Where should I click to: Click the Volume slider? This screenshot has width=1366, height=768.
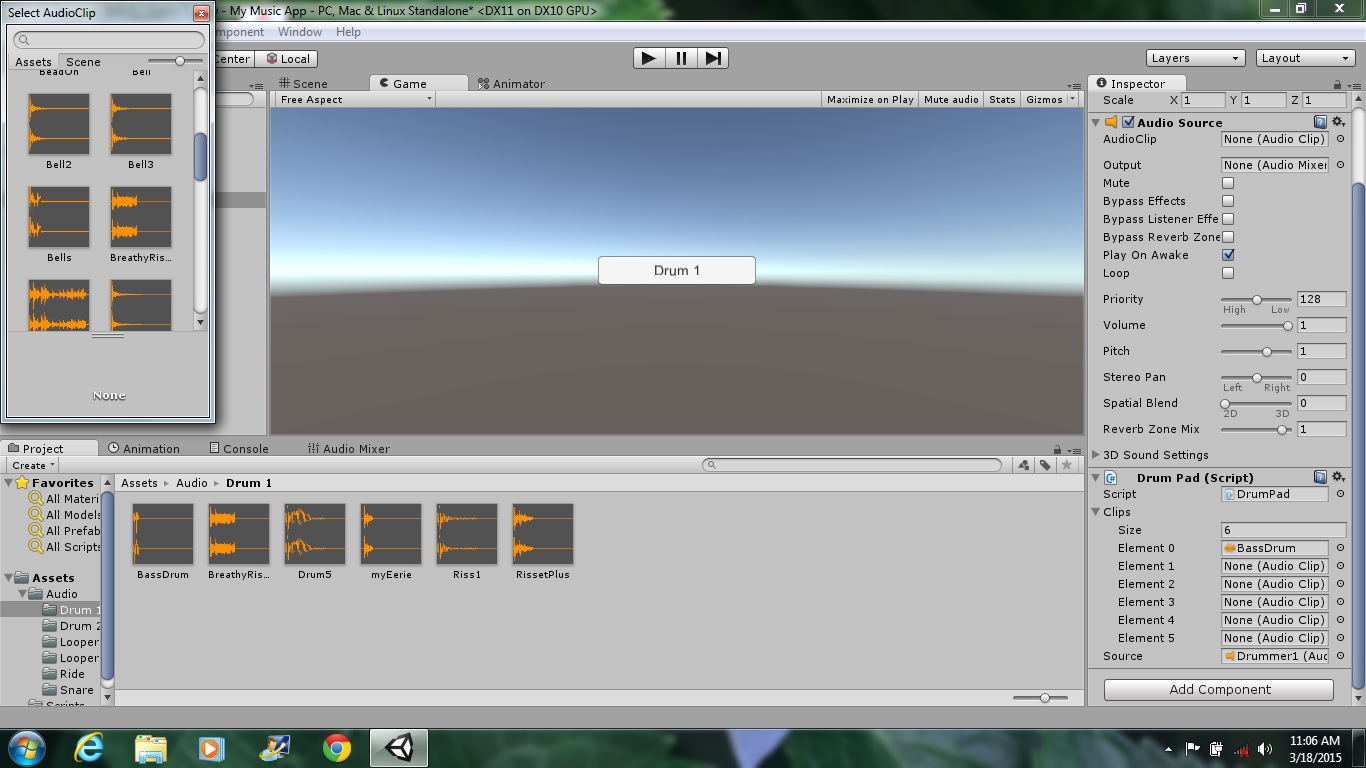pyautogui.click(x=1257, y=325)
